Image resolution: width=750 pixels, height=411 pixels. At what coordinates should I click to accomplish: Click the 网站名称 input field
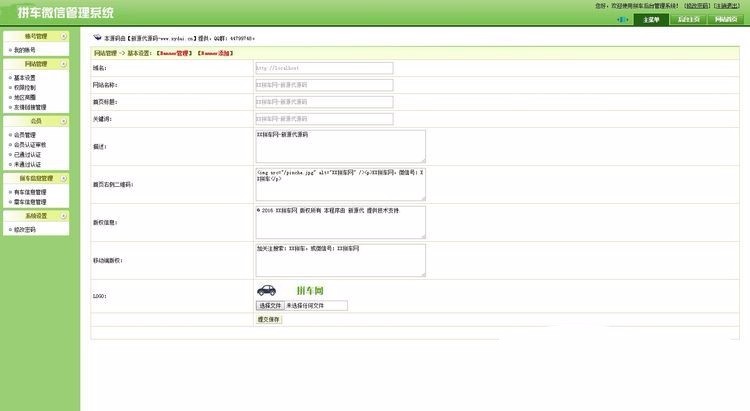[x=324, y=85]
